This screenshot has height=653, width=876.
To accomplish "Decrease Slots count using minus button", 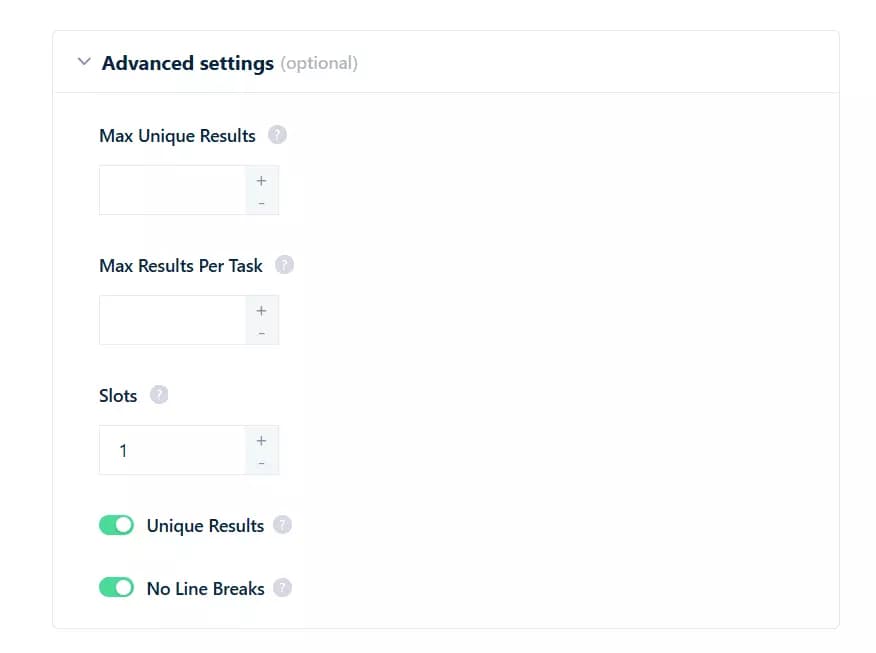I will pos(261,462).
